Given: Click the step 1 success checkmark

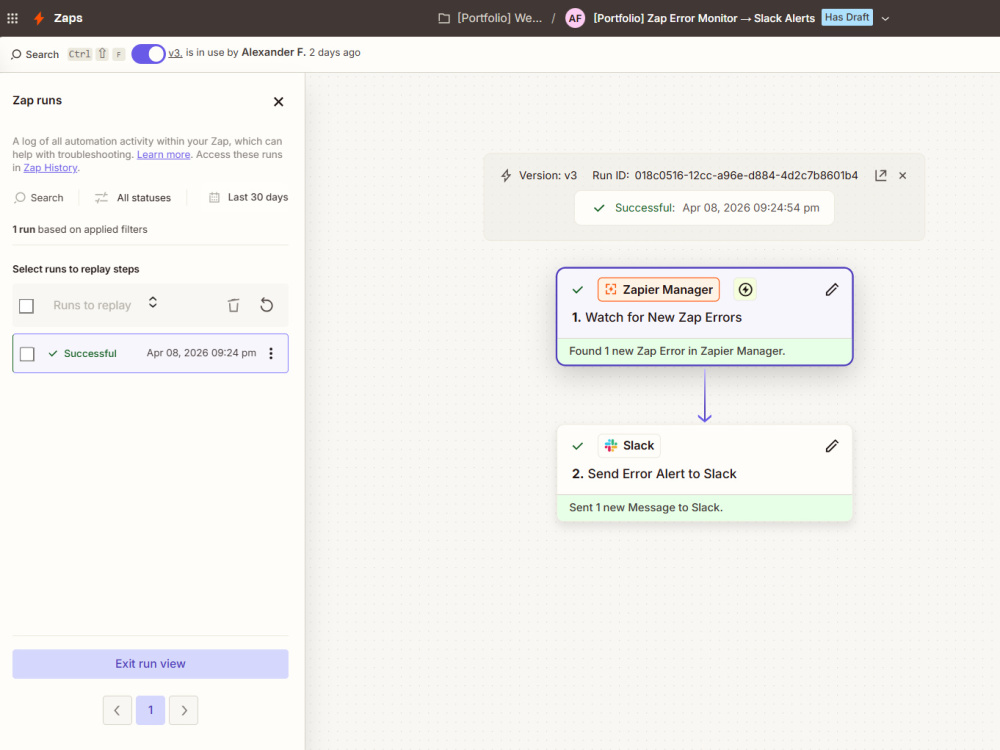Looking at the screenshot, I should tap(578, 290).
